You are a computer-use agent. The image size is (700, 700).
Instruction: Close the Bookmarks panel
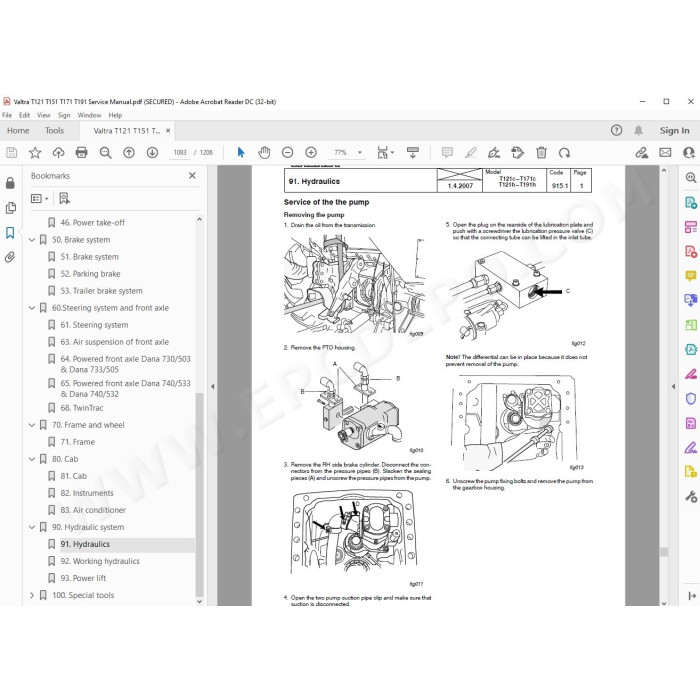click(192, 175)
